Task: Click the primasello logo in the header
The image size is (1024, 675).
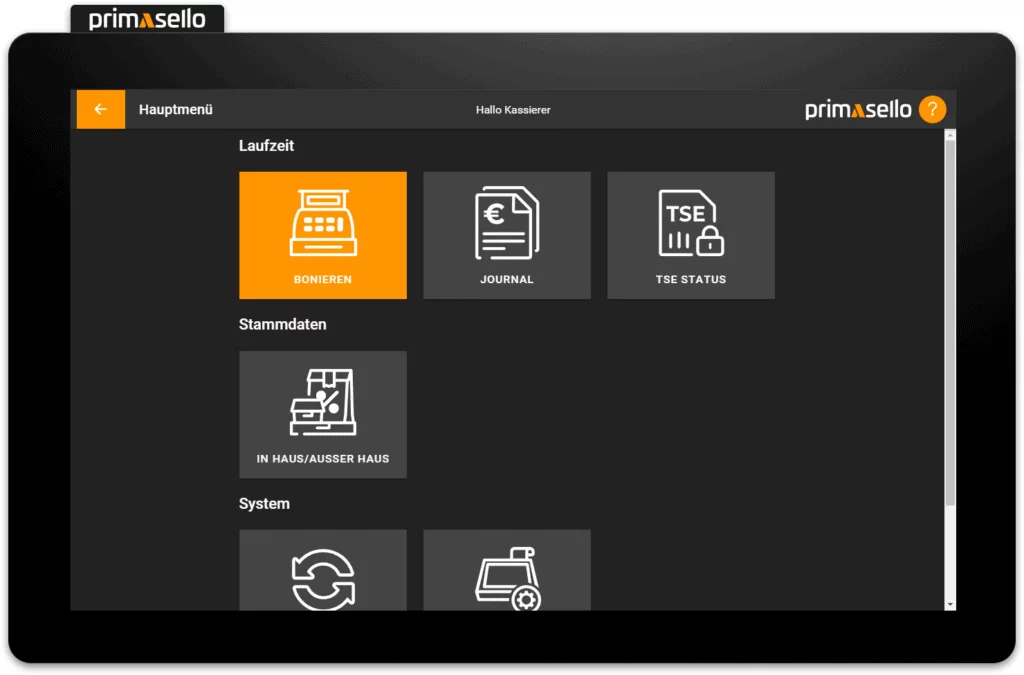Action: tap(858, 109)
